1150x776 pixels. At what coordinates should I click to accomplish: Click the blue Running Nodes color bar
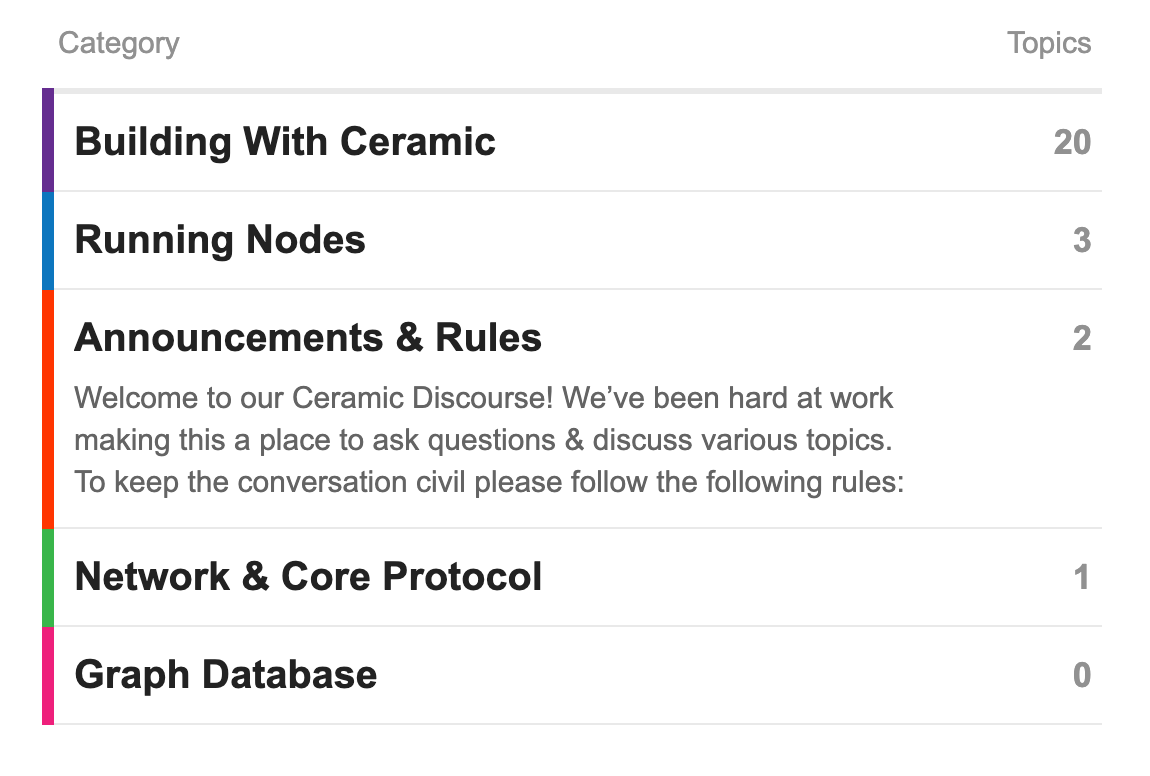tap(47, 240)
